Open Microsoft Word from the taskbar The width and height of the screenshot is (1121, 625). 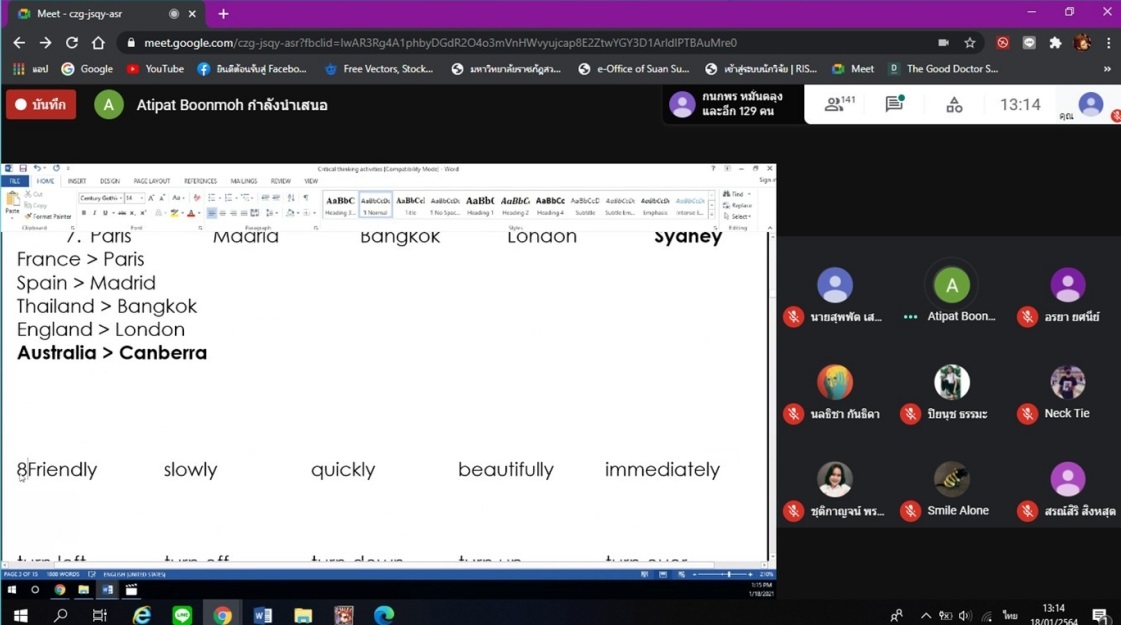coord(263,615)
